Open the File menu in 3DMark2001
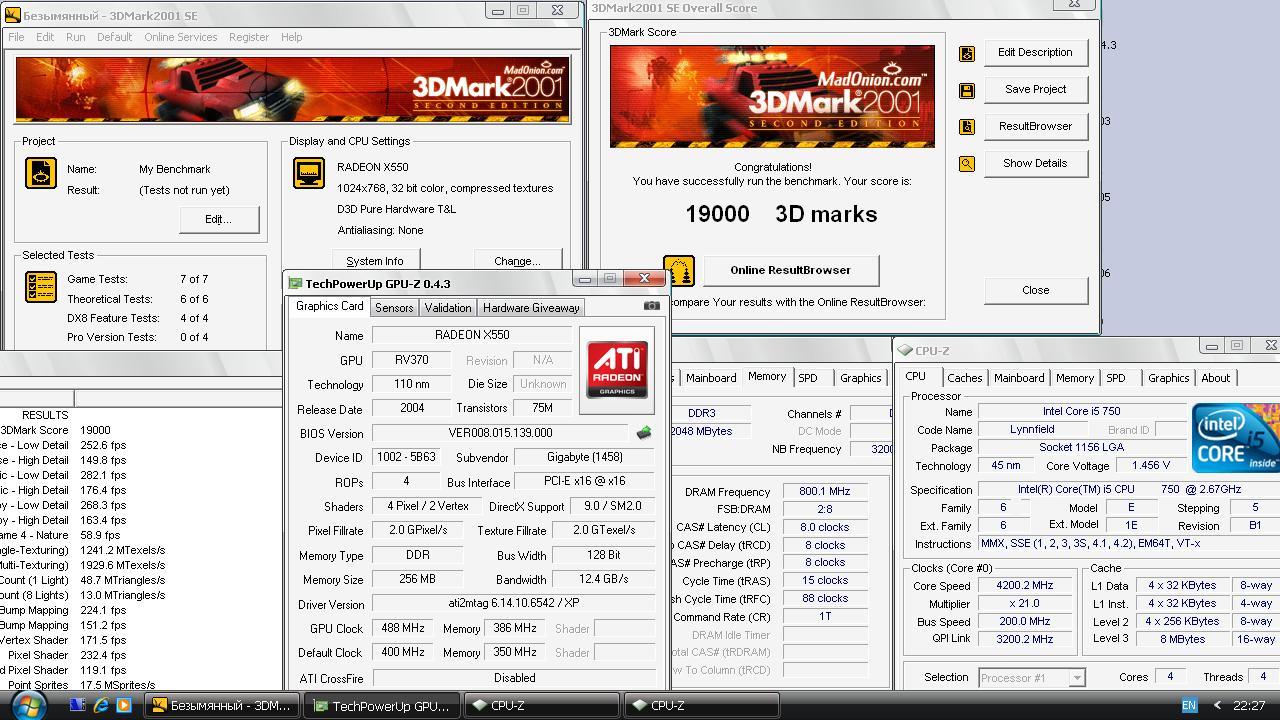This screenshot has height=720, width=1280. point(16,37)
